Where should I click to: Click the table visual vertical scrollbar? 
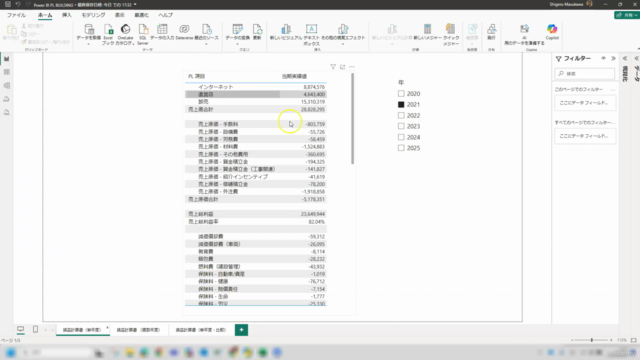click(352, 118)
